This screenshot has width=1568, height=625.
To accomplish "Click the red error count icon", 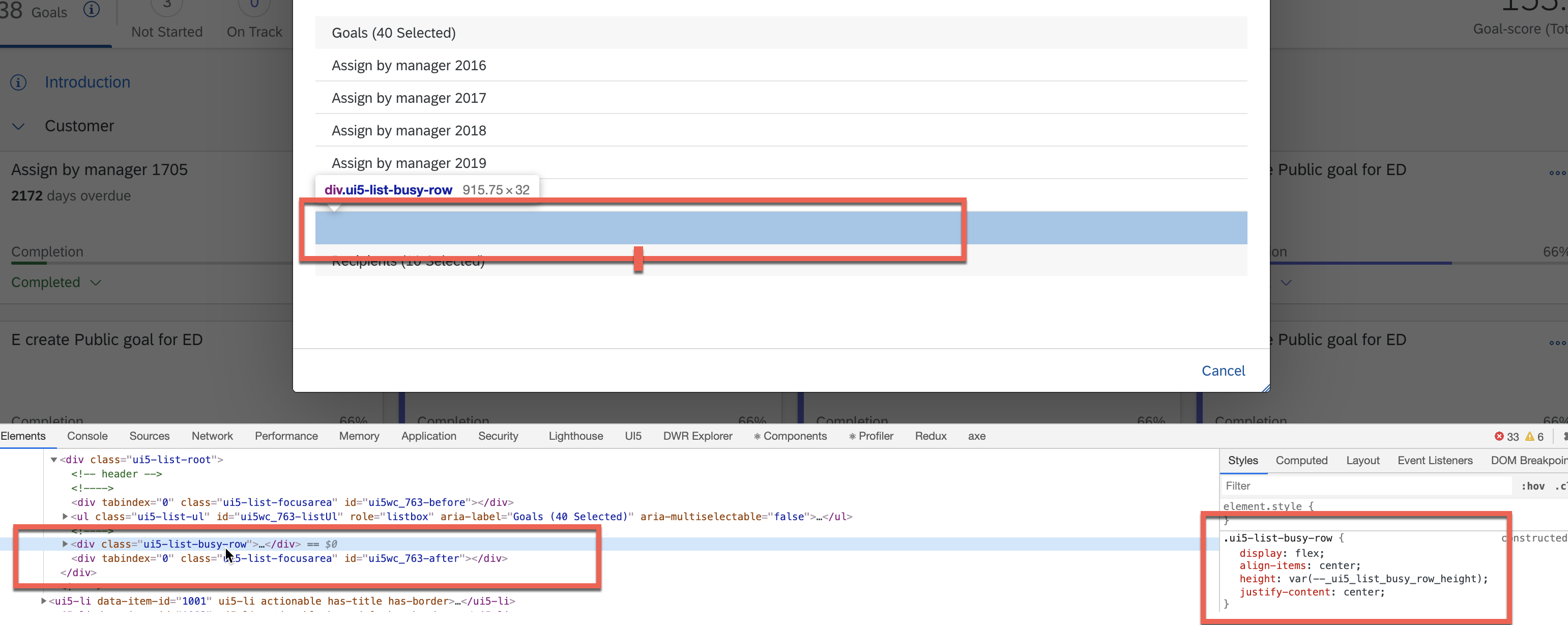I will point(1499,436).
